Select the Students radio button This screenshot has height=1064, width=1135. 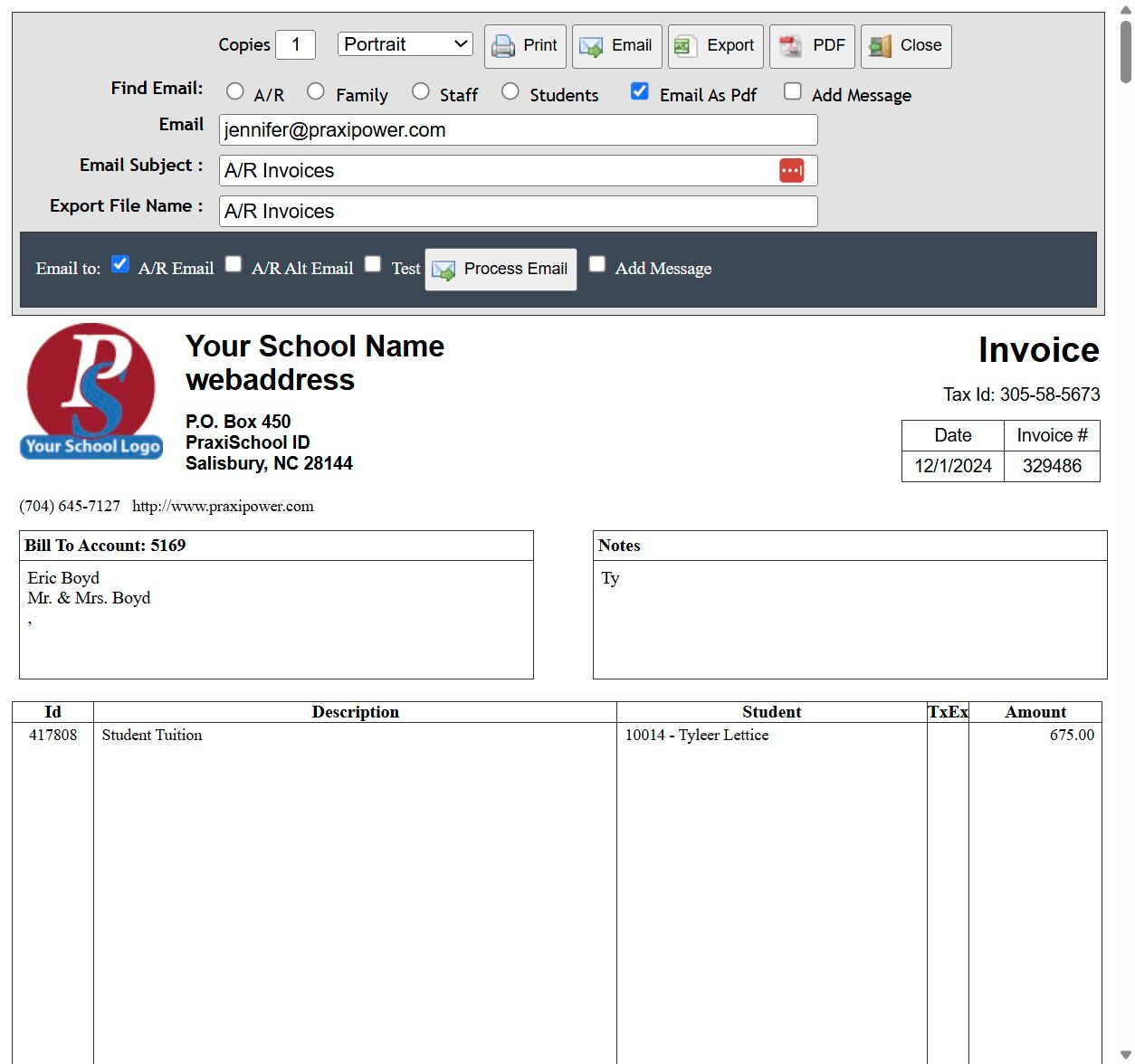tap(510, 91)
